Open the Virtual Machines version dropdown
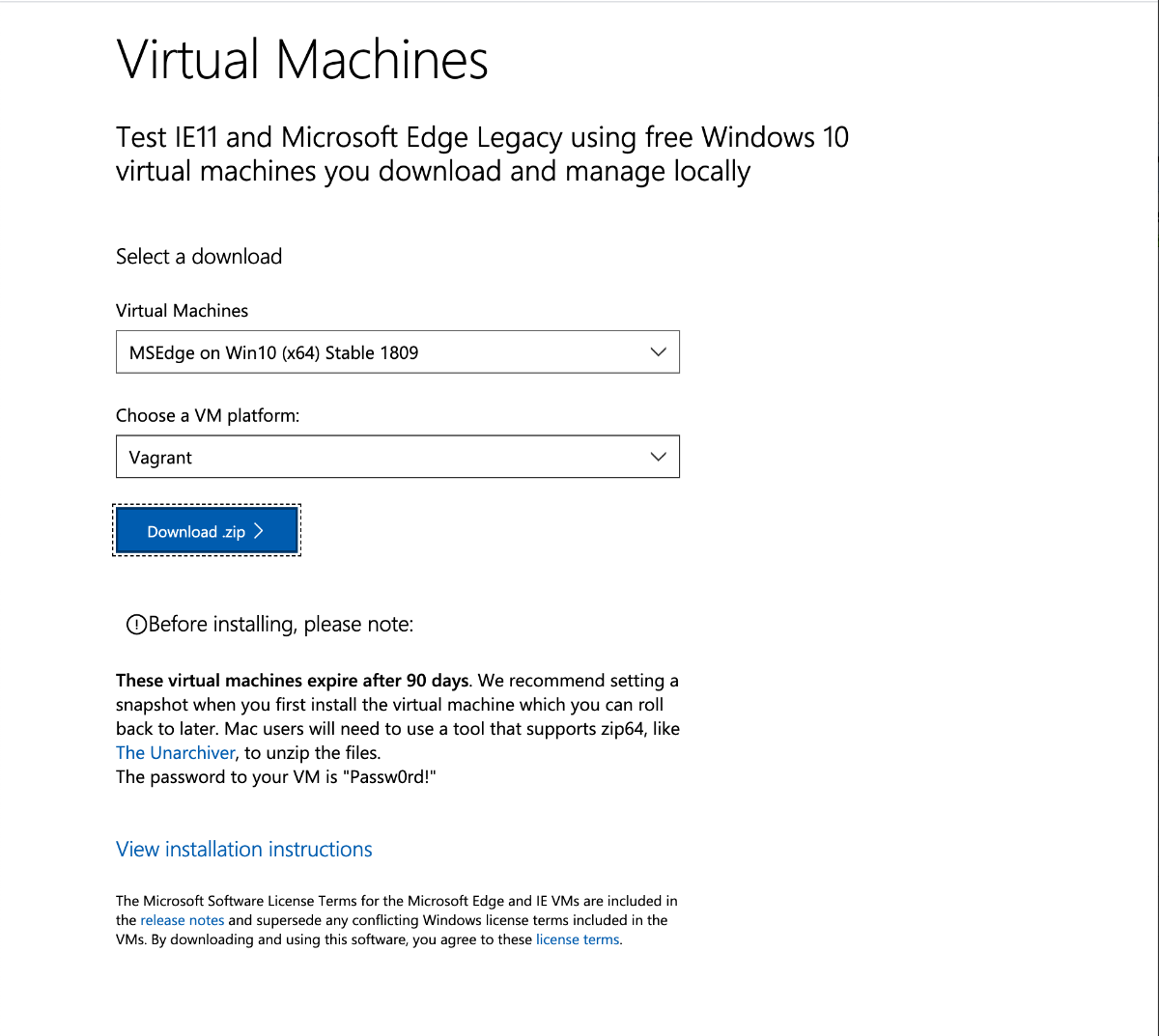The image size is (1159, 1036). pos(398,352)
